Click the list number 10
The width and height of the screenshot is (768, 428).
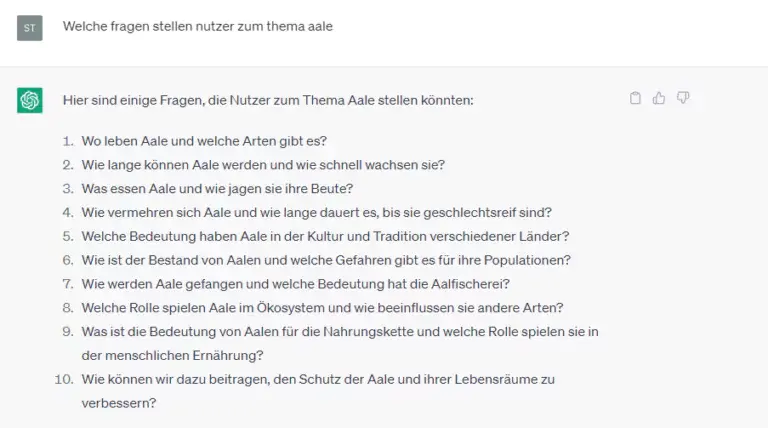point(64,379)
